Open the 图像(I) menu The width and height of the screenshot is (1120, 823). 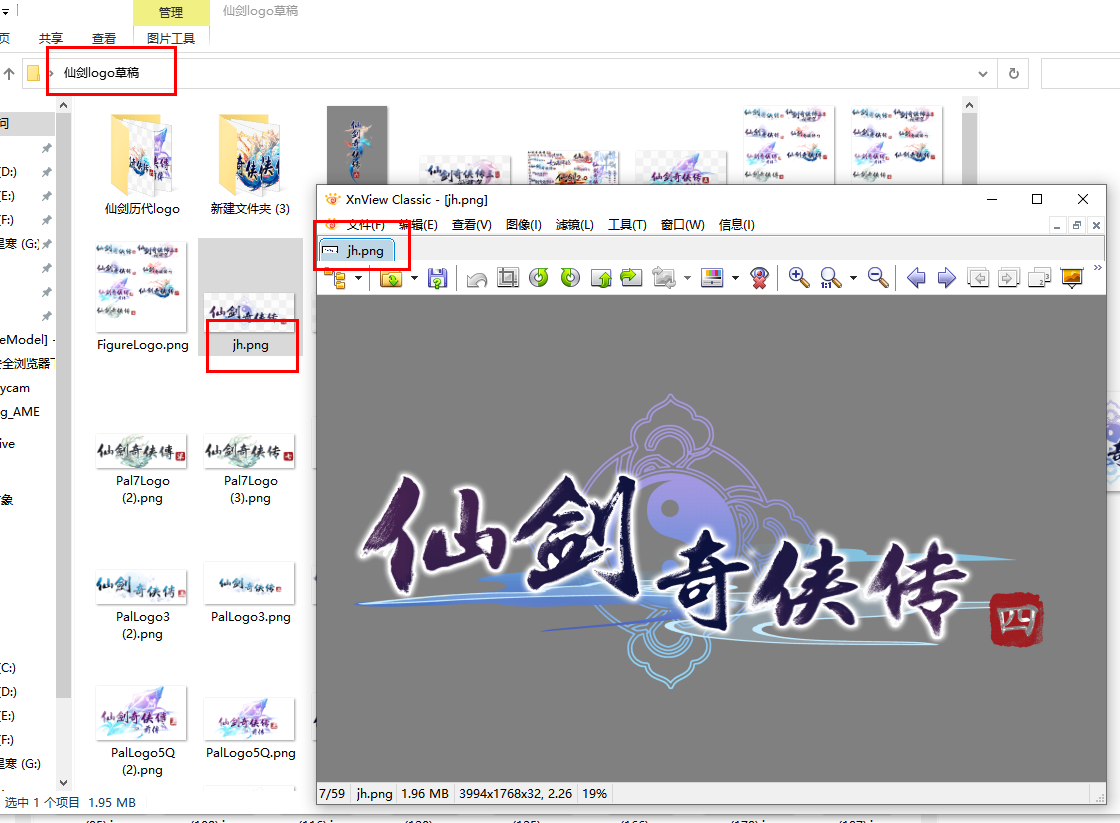[x=524, y=225]
